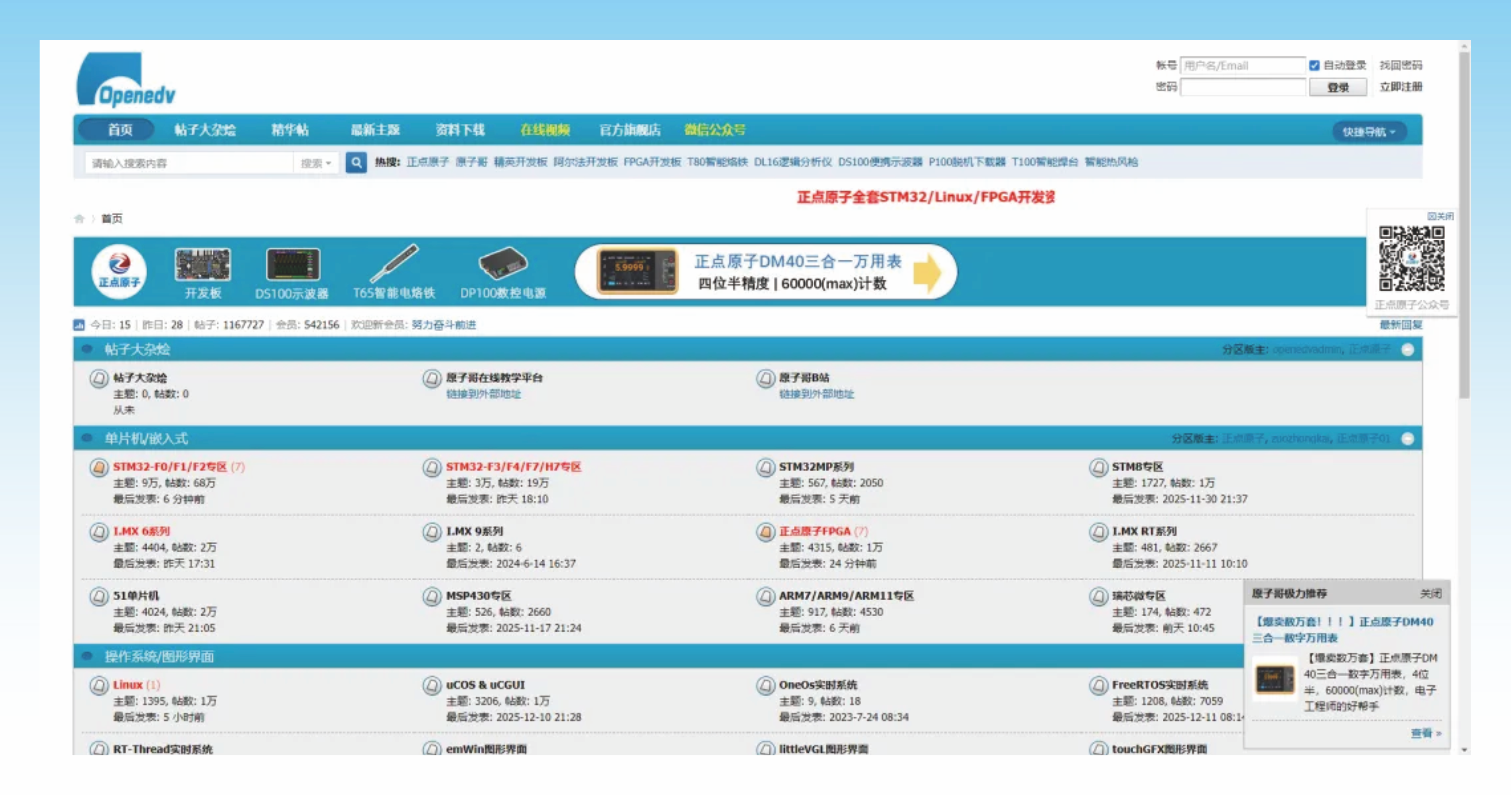
Task: Go to the 精华帖 nav tab
Action: (290, 130)
